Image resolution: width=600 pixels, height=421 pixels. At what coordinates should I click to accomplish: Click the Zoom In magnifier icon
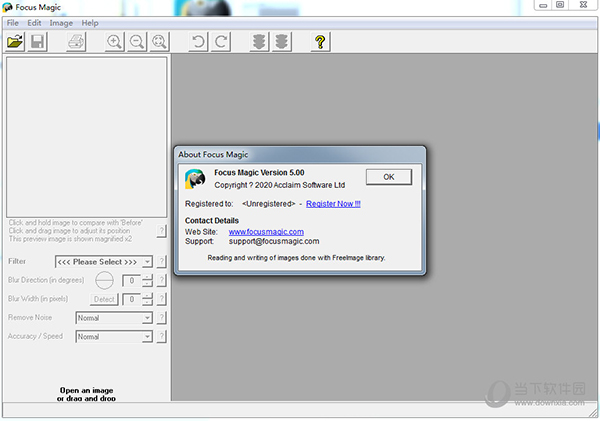(114, 41)
